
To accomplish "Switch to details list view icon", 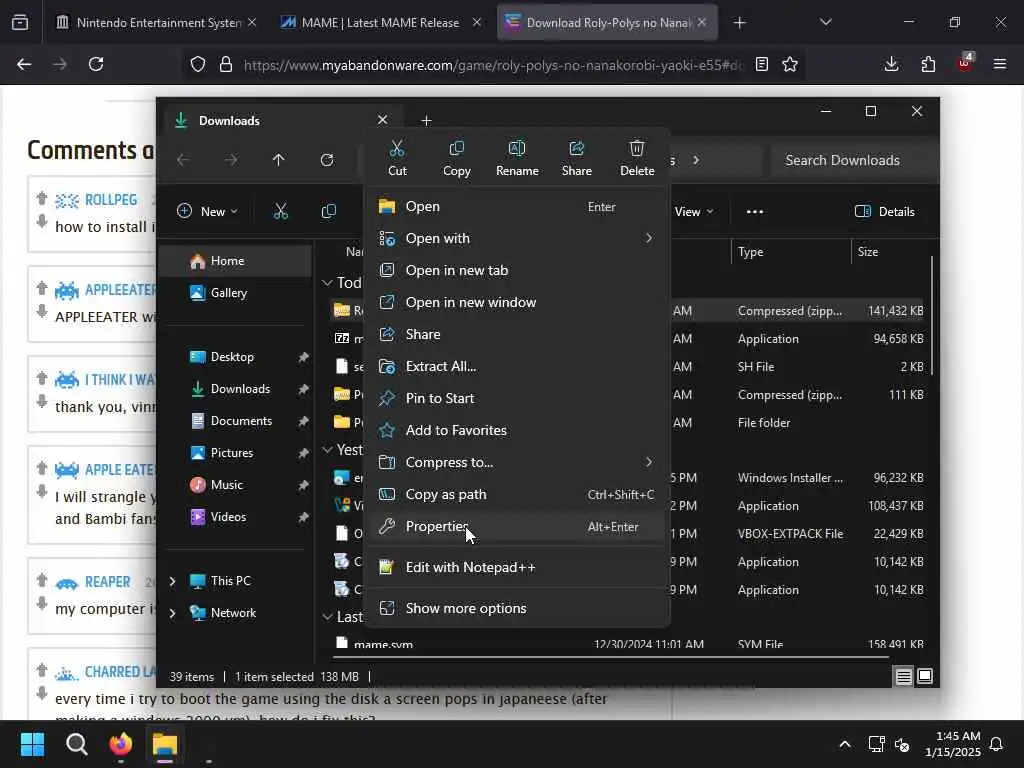I will 903,677.
